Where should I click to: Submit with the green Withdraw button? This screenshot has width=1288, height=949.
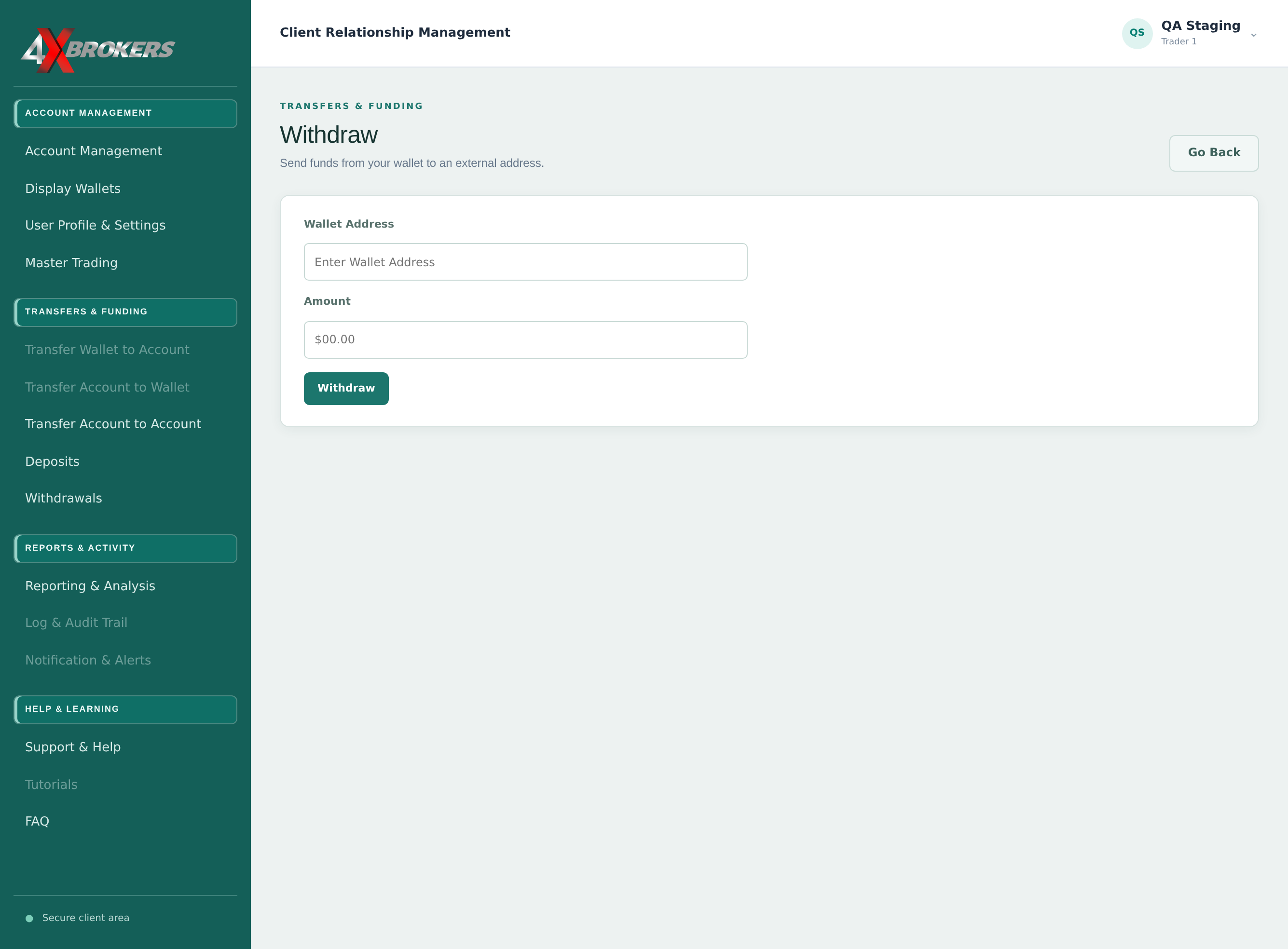click(x=346, y=388)
